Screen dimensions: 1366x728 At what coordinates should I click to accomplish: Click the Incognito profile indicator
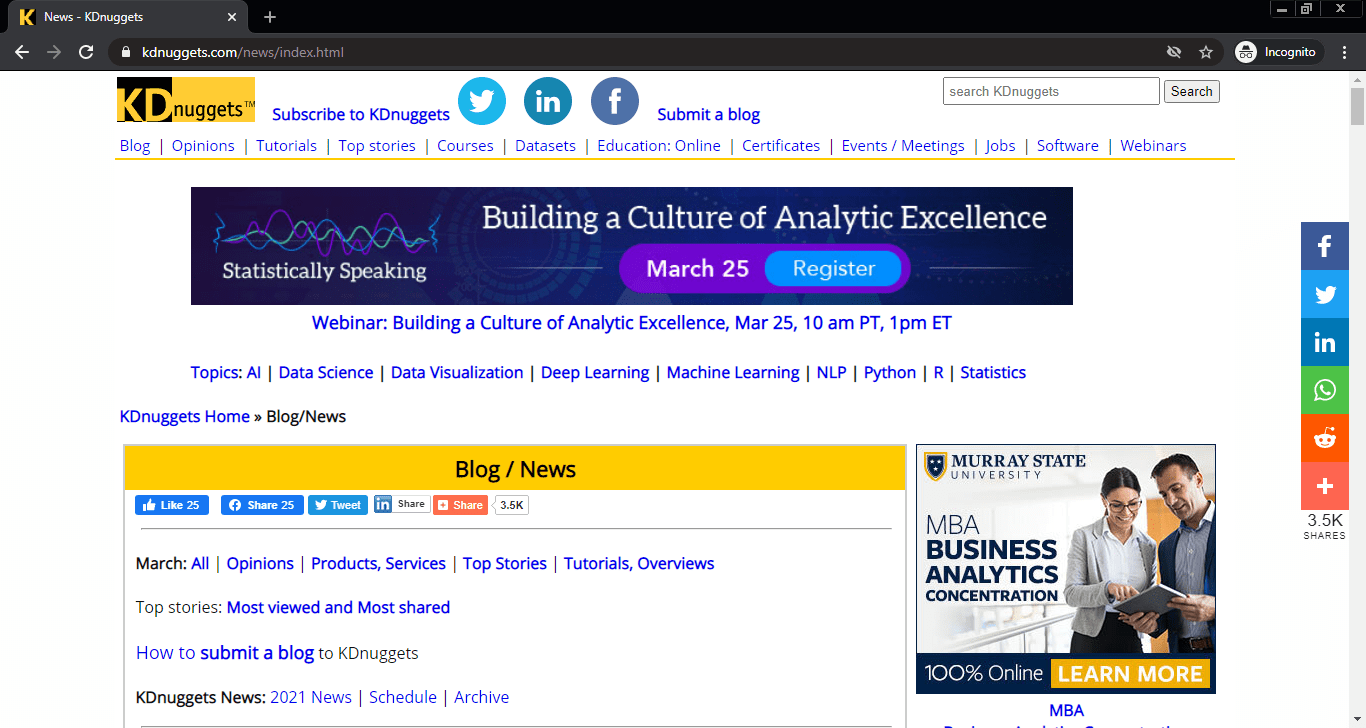1277,52
